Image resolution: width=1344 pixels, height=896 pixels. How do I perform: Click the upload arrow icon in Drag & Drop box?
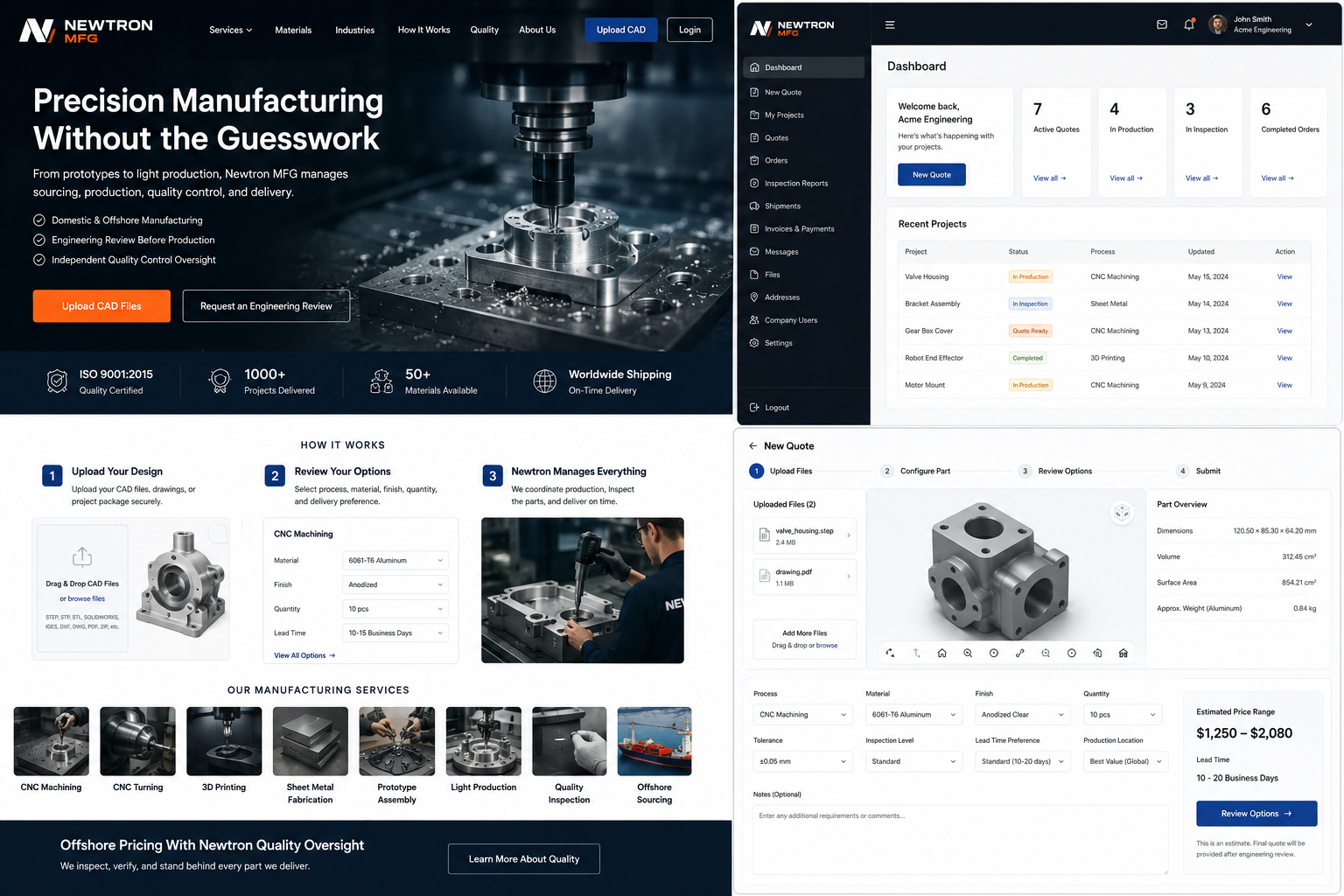click(x=81, y=557)
